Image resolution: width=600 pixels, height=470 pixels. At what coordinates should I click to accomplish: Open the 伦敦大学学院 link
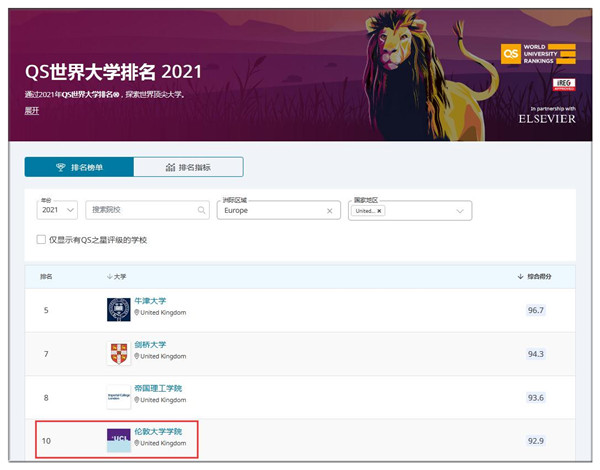tap(158, 432)
